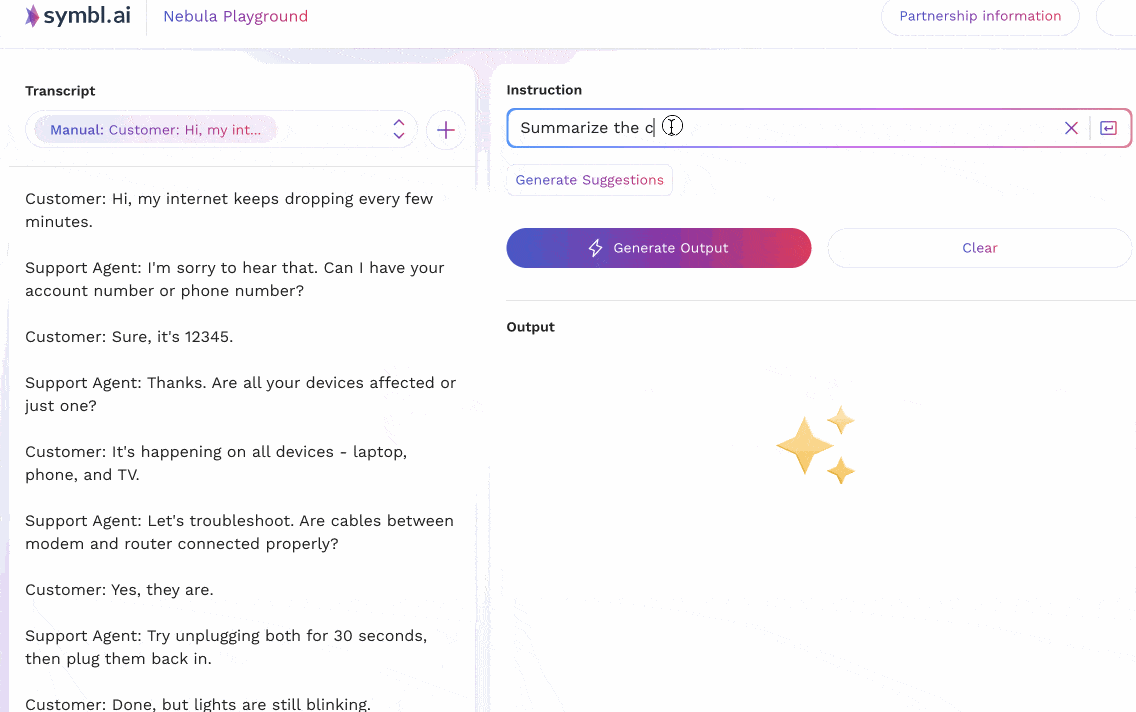The height and width of the screenshot is (712, 1136).
Task: Click the transcript line about internet dropping
Action: 229,210
